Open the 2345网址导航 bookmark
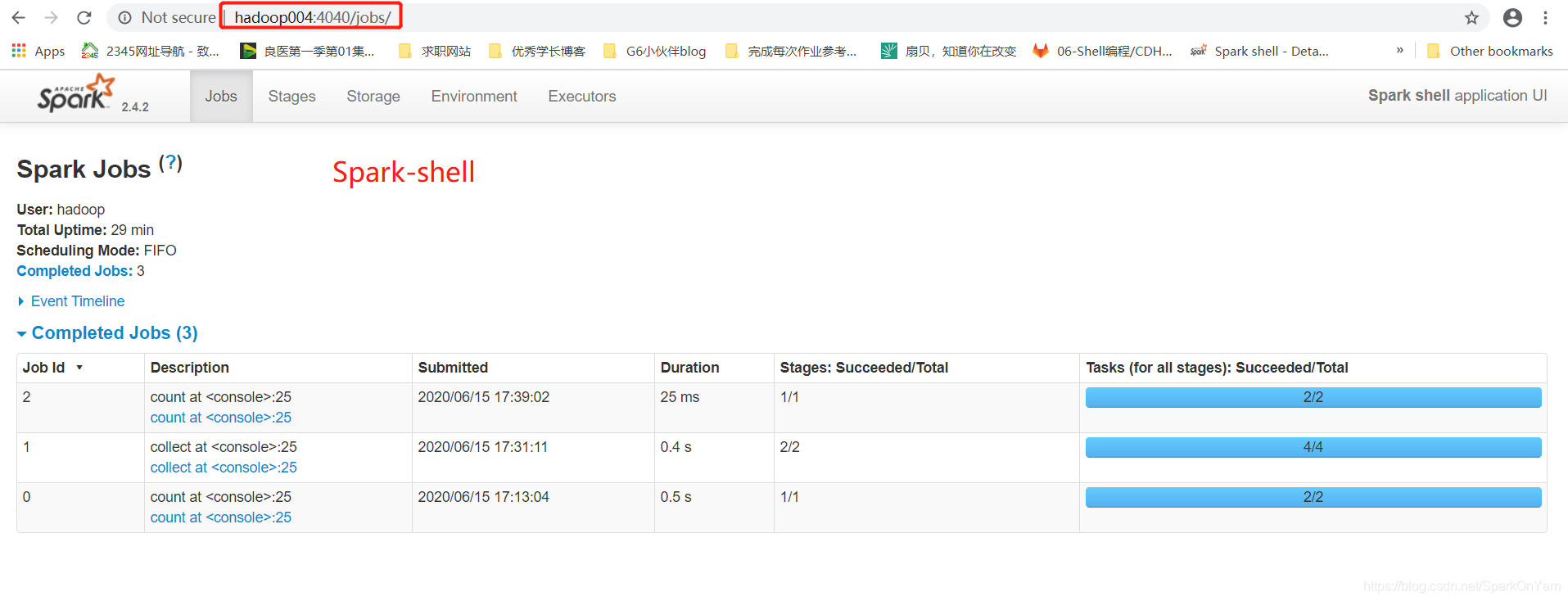This screenshot has height=601, width=1568. pos(151,51)
